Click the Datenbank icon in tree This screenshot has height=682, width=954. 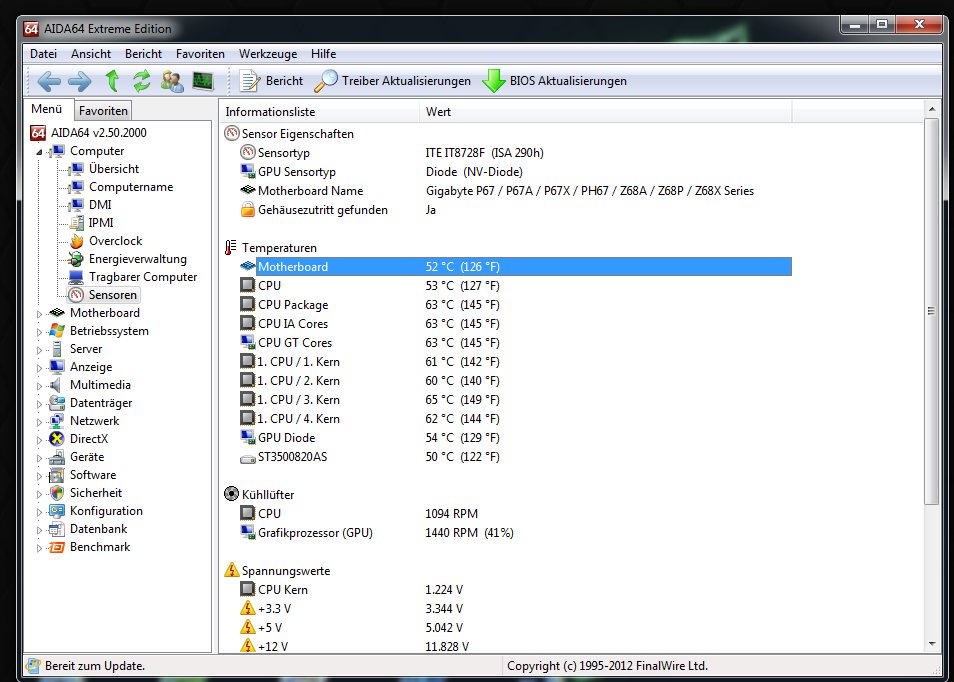[x=57, y=529]
